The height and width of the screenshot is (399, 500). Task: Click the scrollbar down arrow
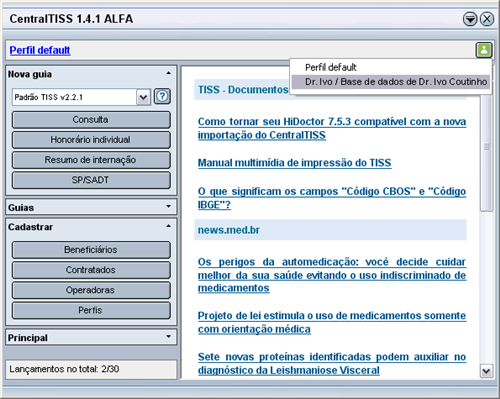point(486,371)
